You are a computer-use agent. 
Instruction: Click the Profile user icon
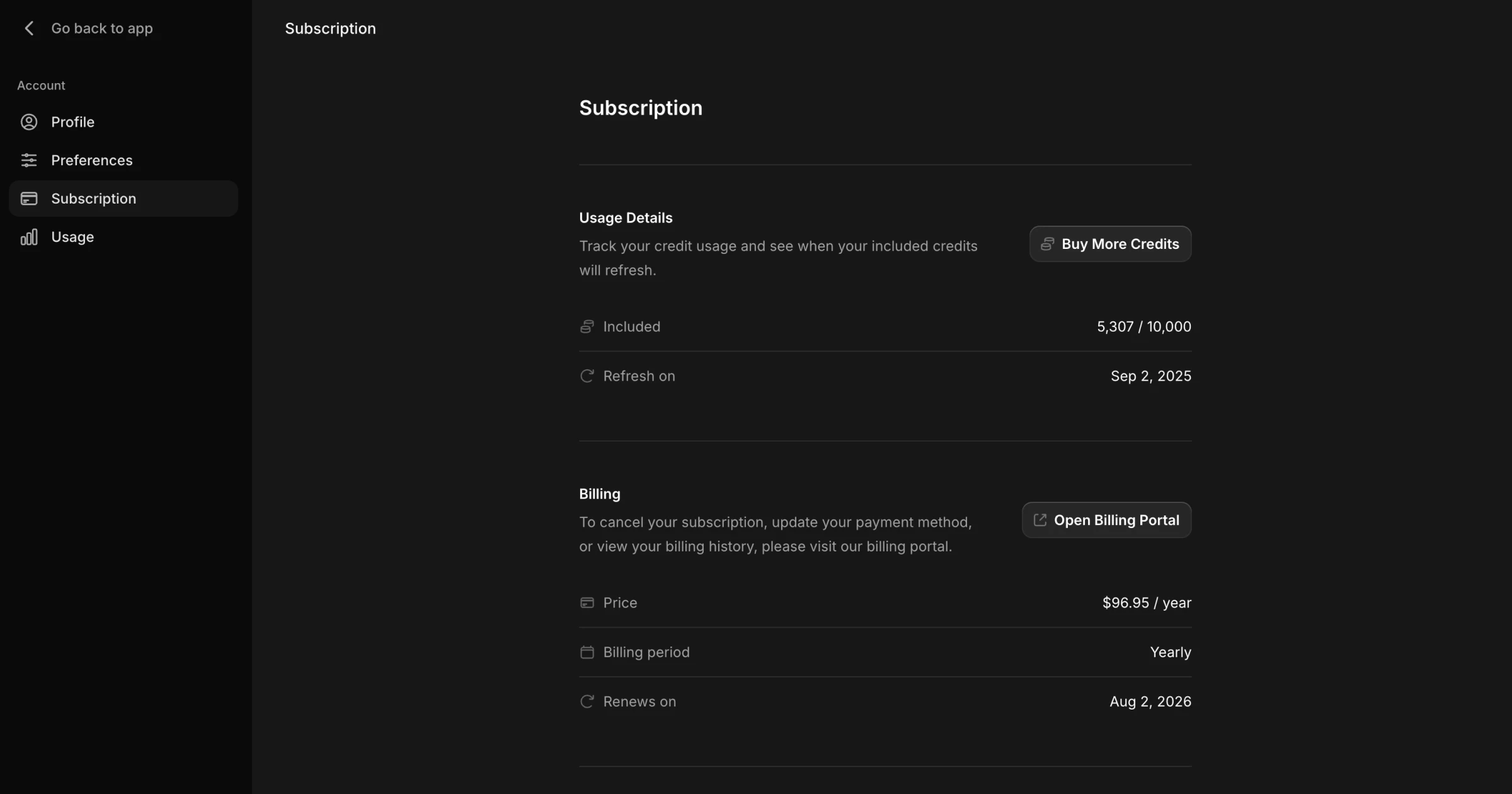click(x=29, y=122)
